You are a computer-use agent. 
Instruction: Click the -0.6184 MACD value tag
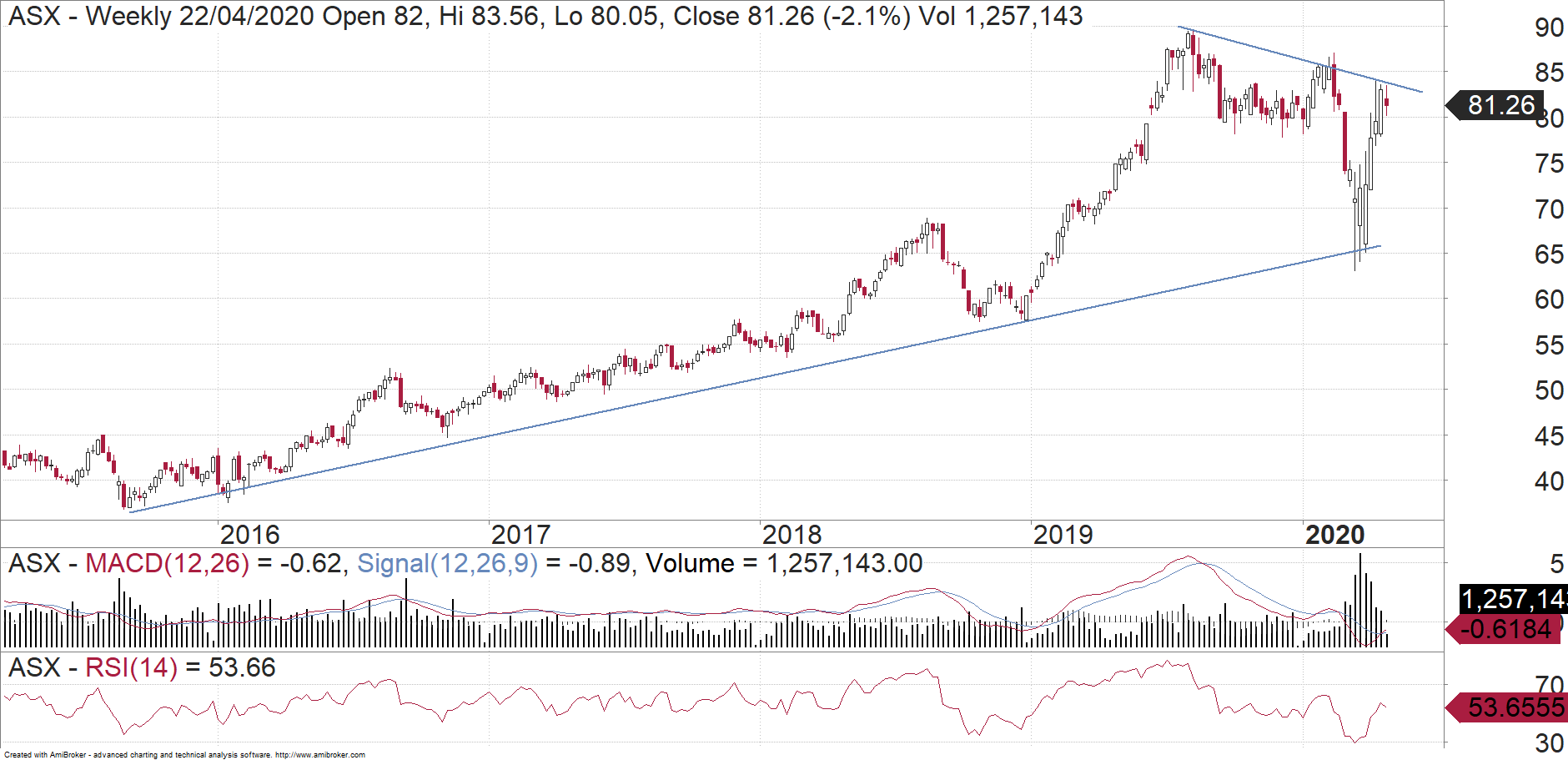(1509, 629)
